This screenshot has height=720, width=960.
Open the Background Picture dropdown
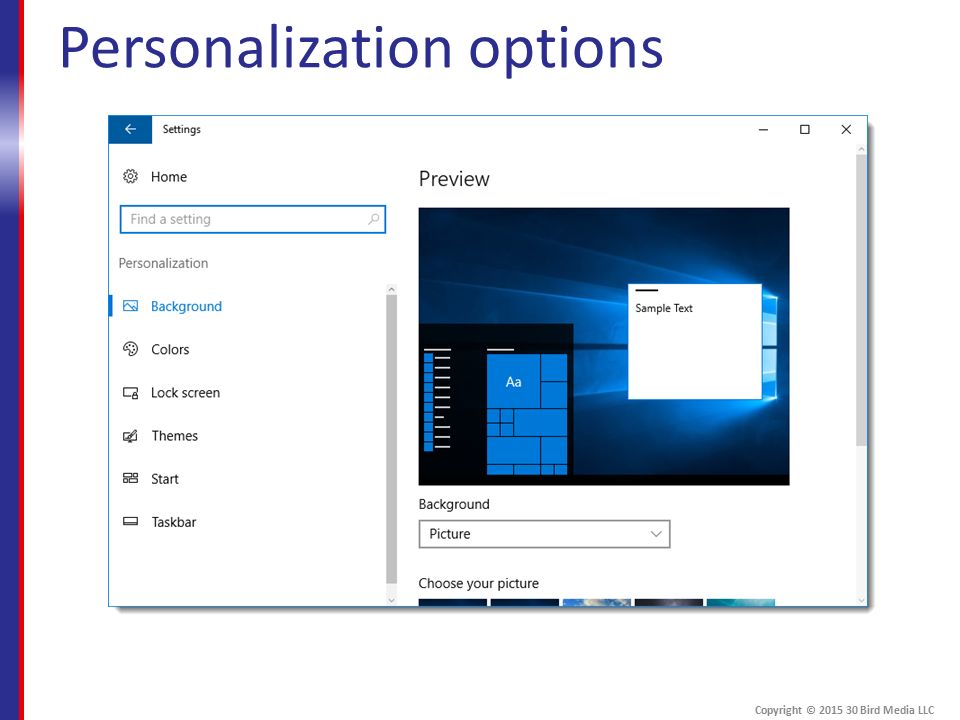(x=544, y=534)
